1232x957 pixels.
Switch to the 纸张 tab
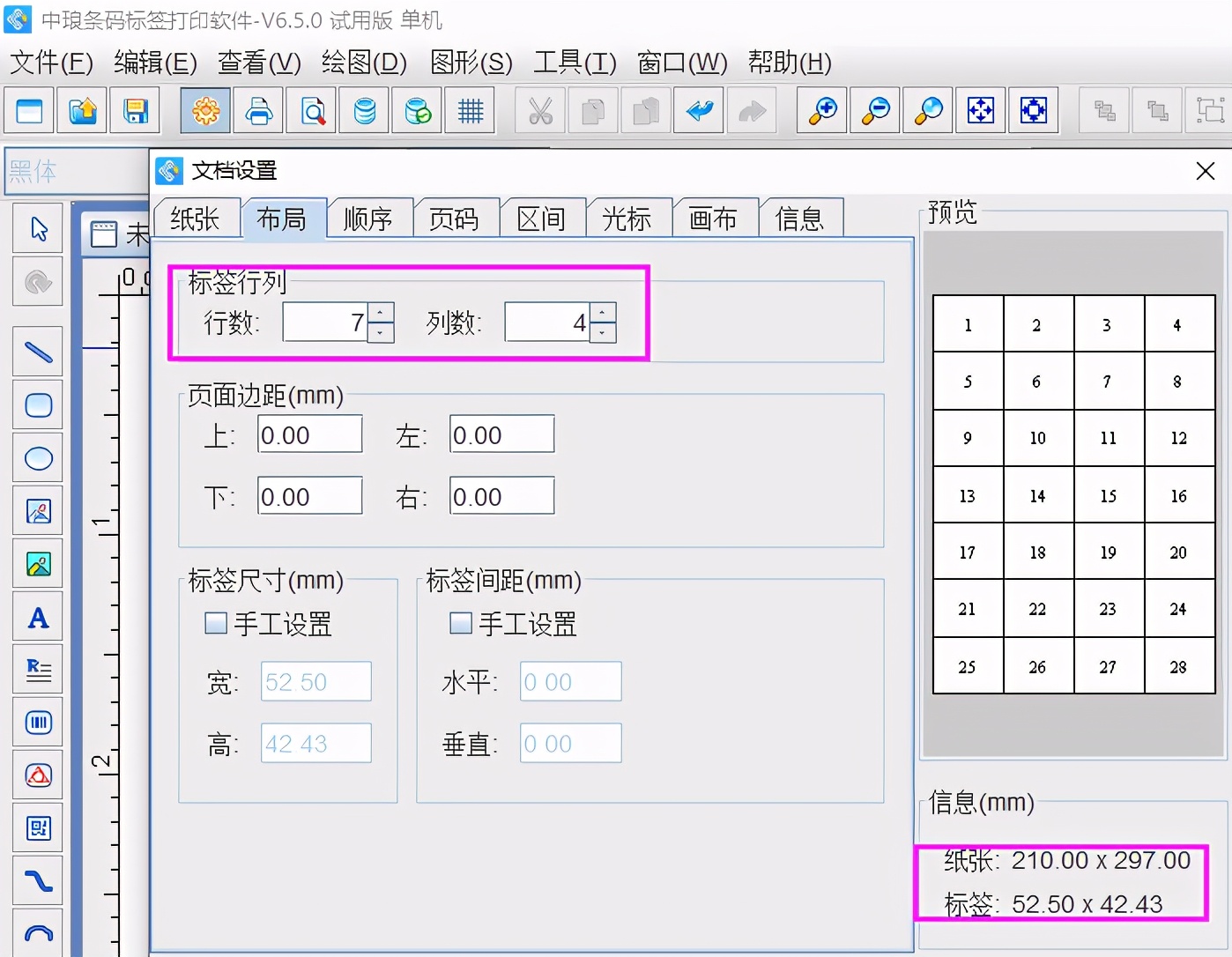tap(196, 219)
